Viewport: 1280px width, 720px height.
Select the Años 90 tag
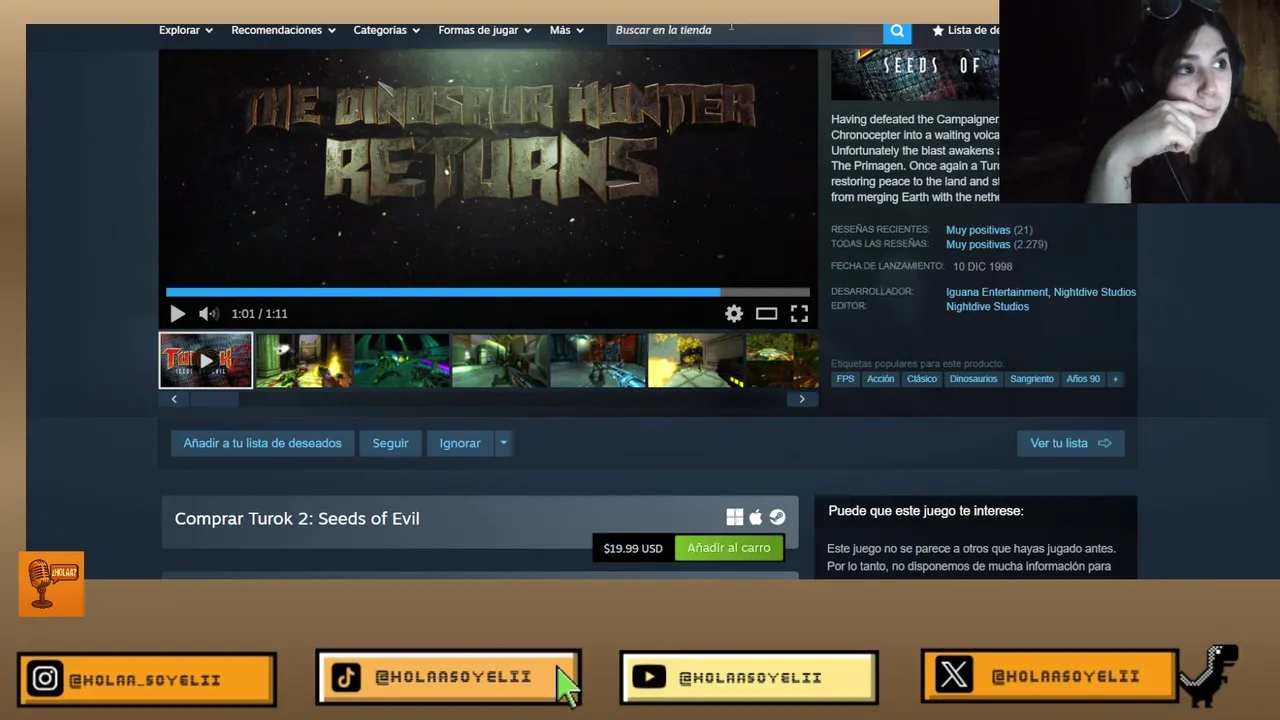point(1083,379)
